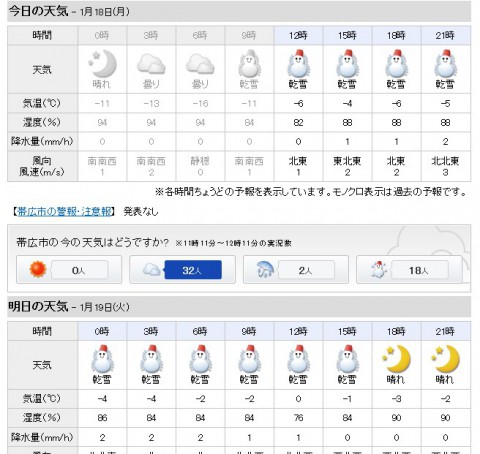The width and height of the screenshot is (480, 454).
Task: Click today's 18時 snowman icon
Action: point(396,64)
